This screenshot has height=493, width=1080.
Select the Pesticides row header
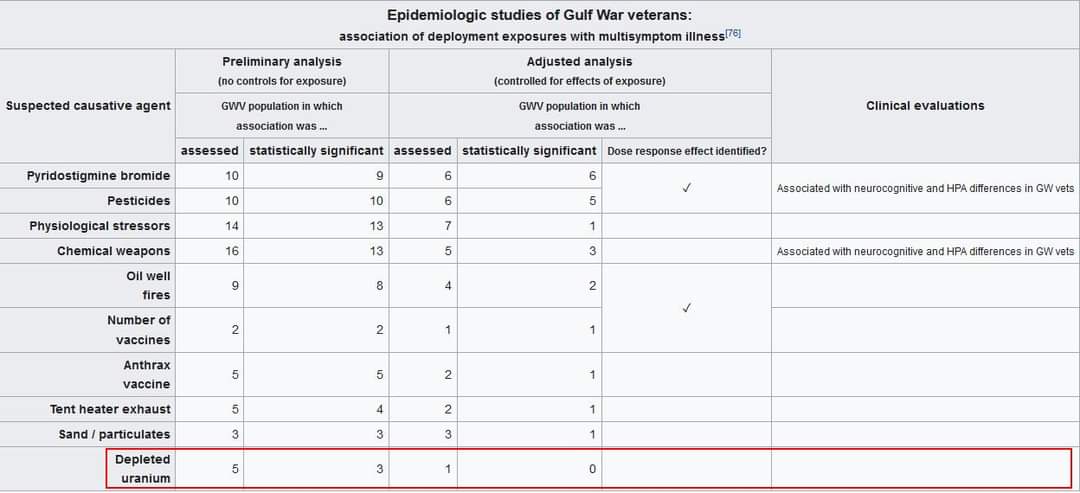tap(138, 201)
